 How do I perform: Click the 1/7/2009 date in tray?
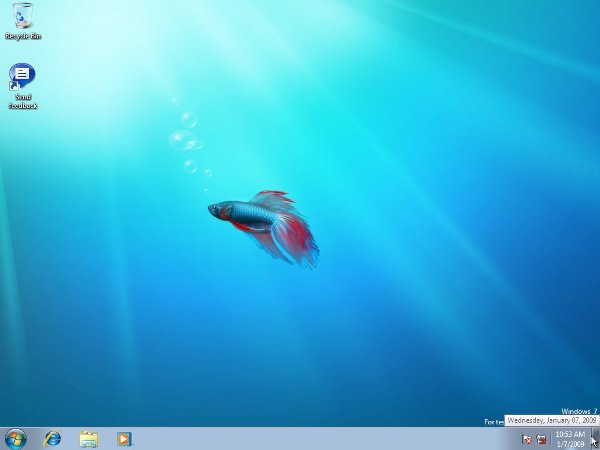tap(570, 443)
